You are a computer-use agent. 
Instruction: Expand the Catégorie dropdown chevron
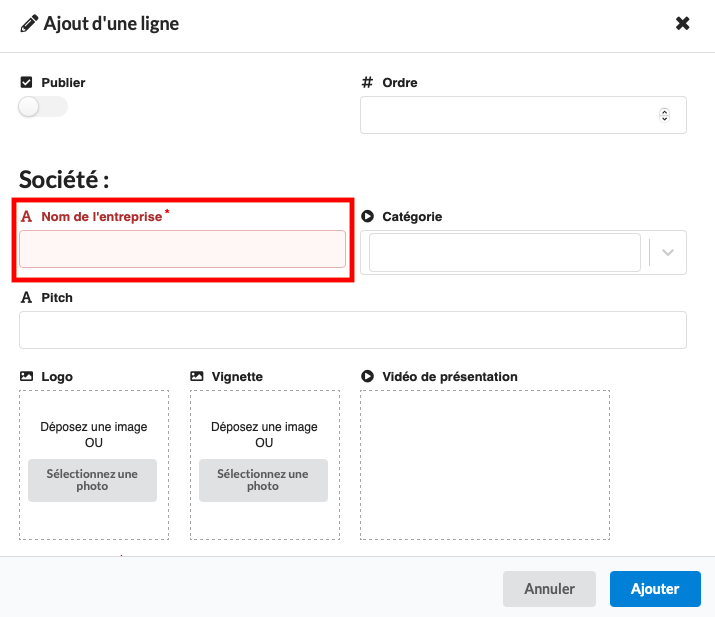point(668,253)
